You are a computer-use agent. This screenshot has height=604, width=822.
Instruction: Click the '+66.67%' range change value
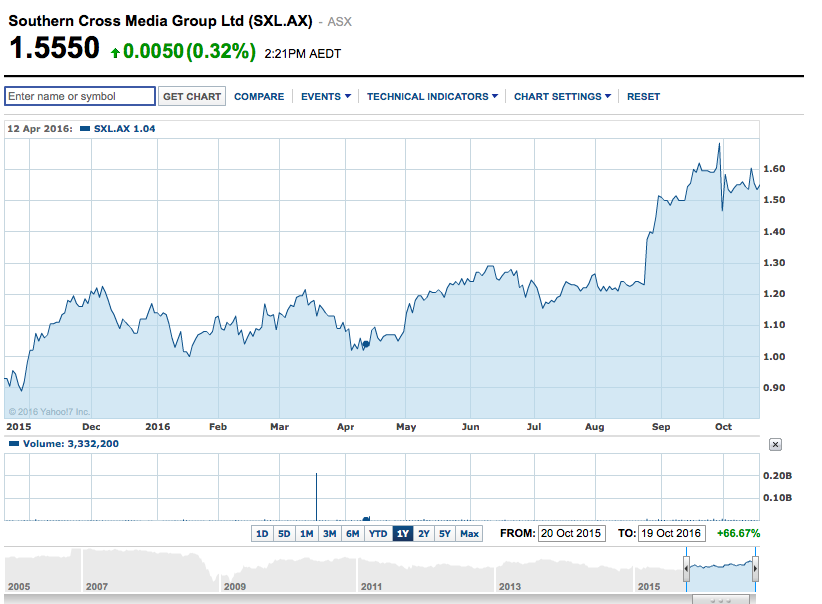point(738,533)
